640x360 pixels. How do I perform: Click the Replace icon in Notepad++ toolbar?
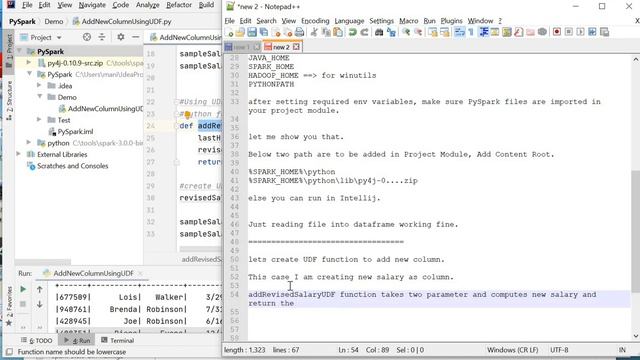coord(391,32)
